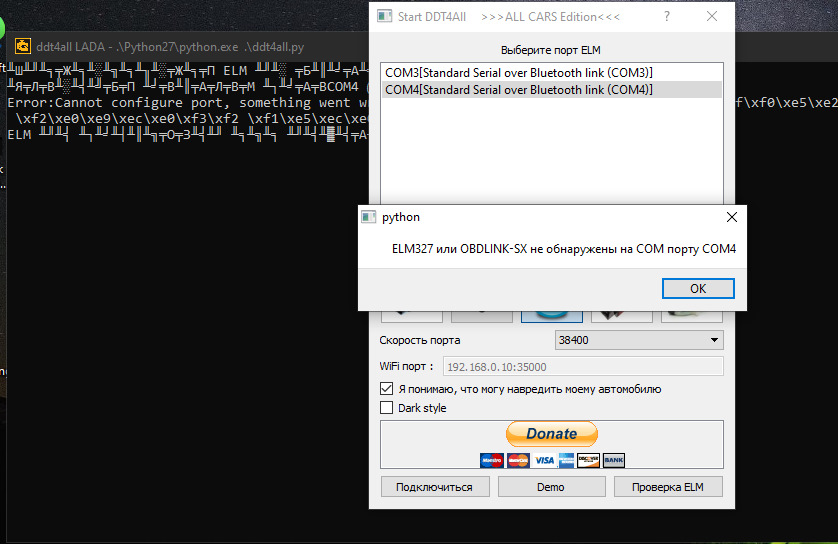Select the COM4 Bluetooth link port entry

click(x=518, y=90)
